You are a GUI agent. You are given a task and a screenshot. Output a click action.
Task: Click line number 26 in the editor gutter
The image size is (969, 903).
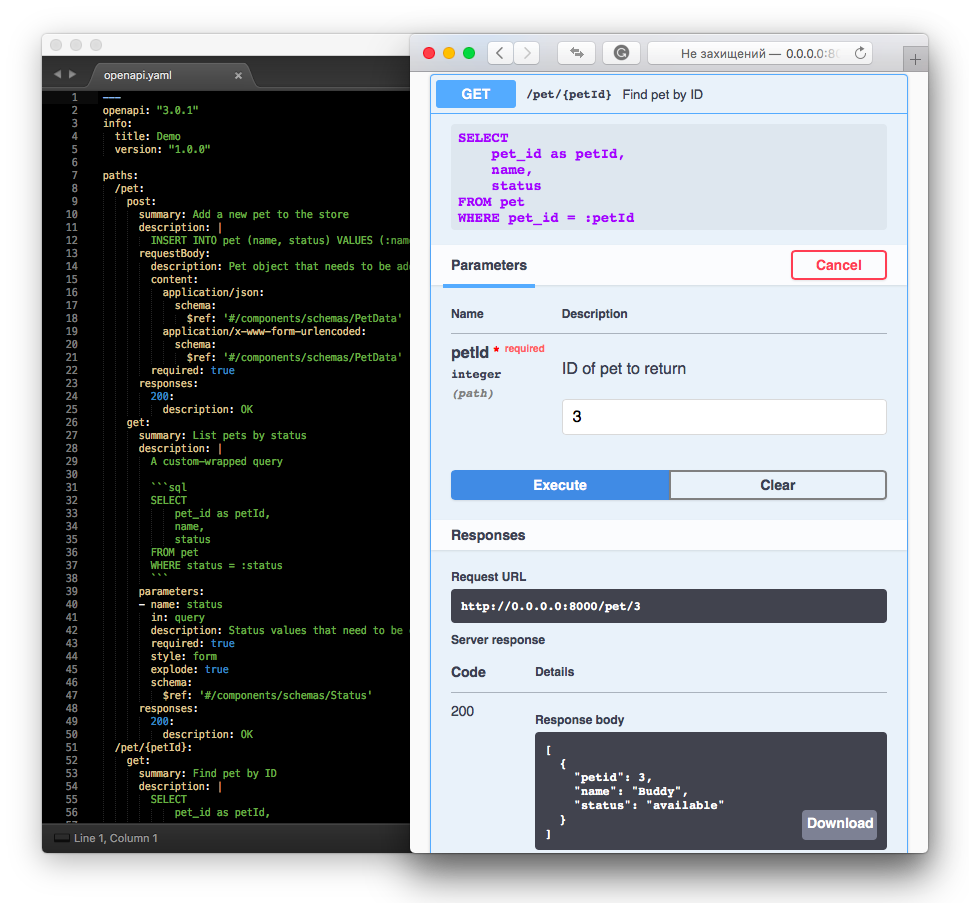click(72, 423)
